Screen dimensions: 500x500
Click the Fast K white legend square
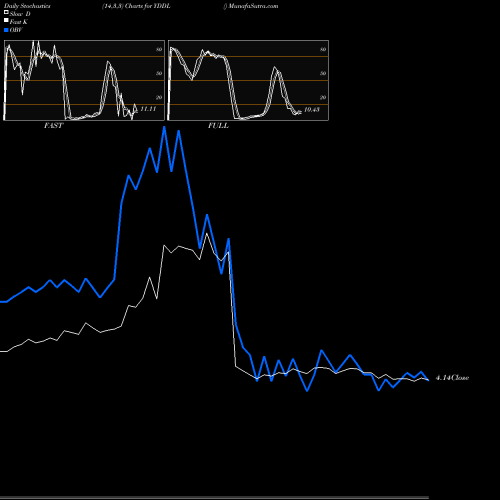click(6, 20)
